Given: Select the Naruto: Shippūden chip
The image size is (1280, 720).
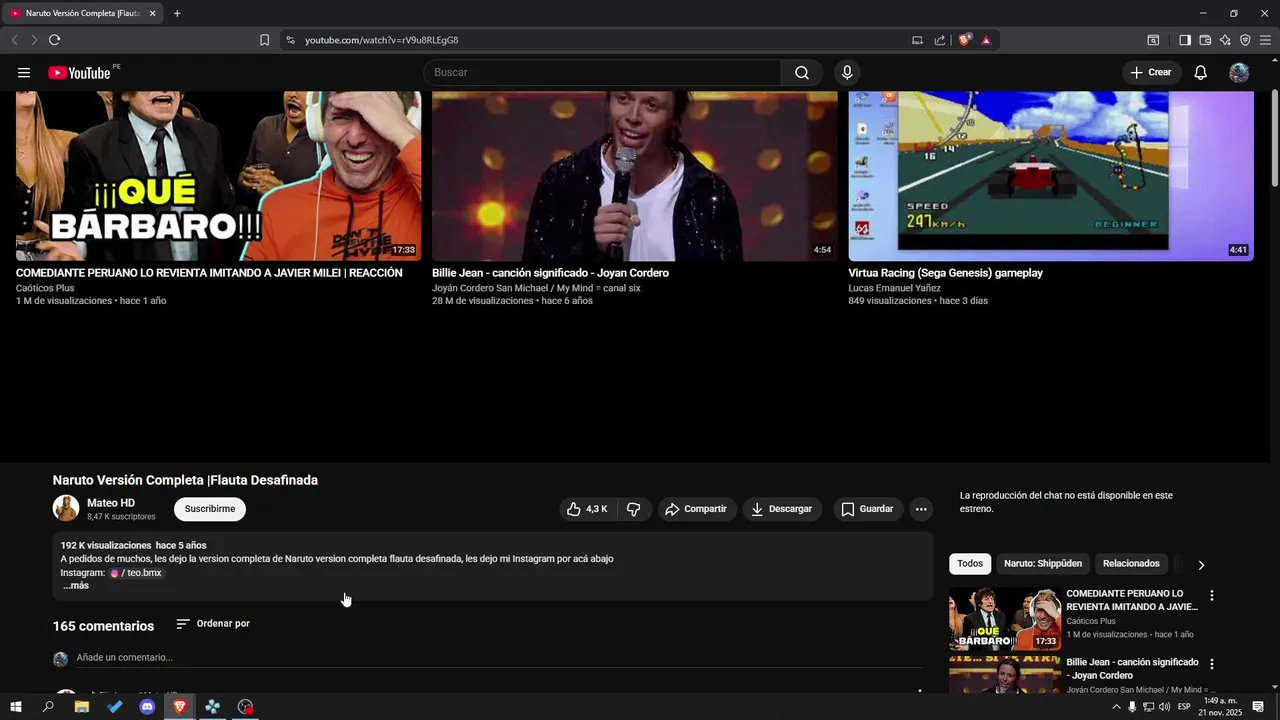Looking at the screenshot, I should point(1043,564).
